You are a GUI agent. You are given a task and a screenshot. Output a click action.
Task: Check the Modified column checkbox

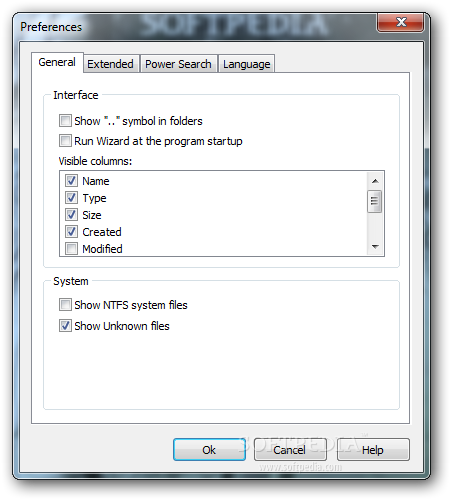(71, 249)
